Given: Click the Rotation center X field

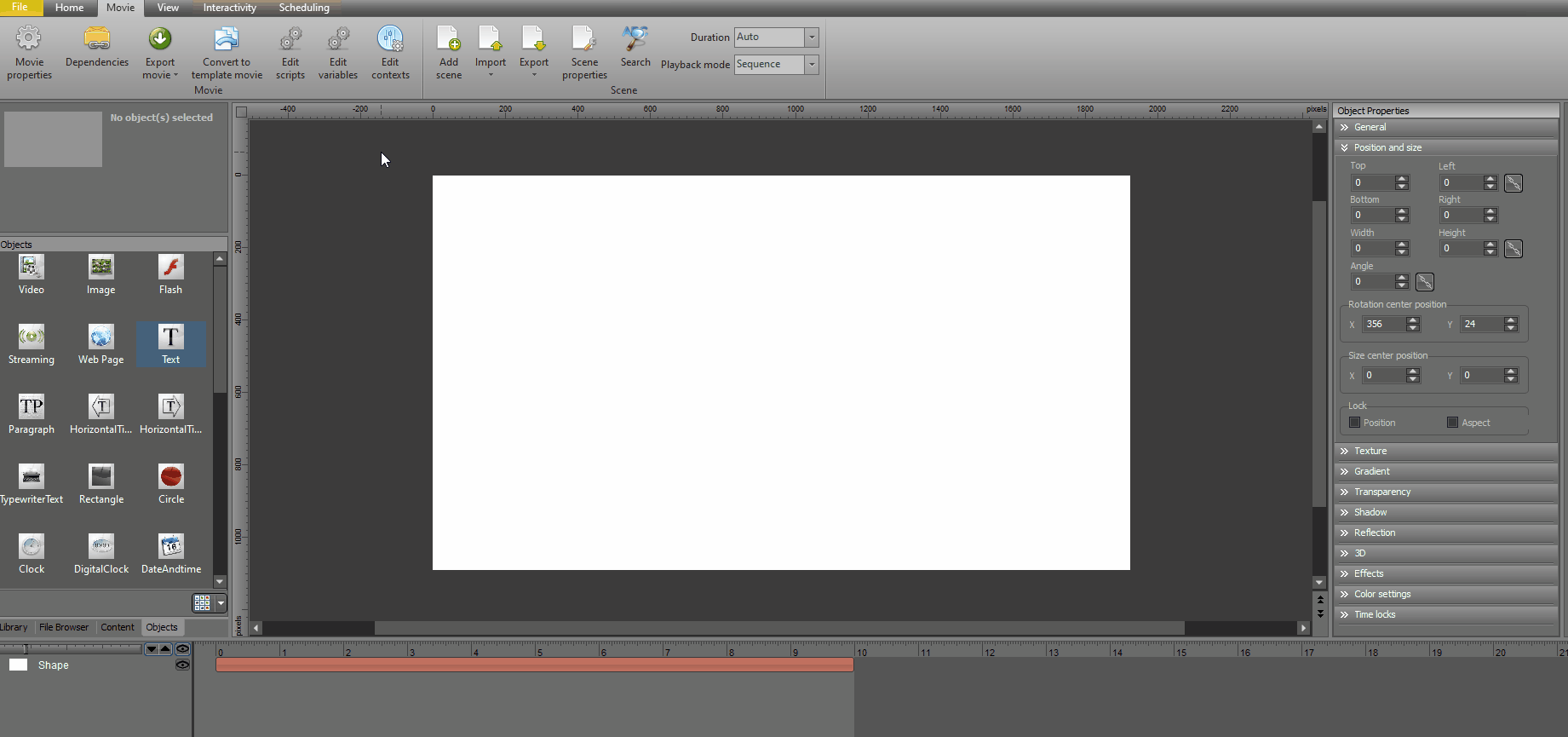Looking at the screenshot, I should click(1383, 325).
